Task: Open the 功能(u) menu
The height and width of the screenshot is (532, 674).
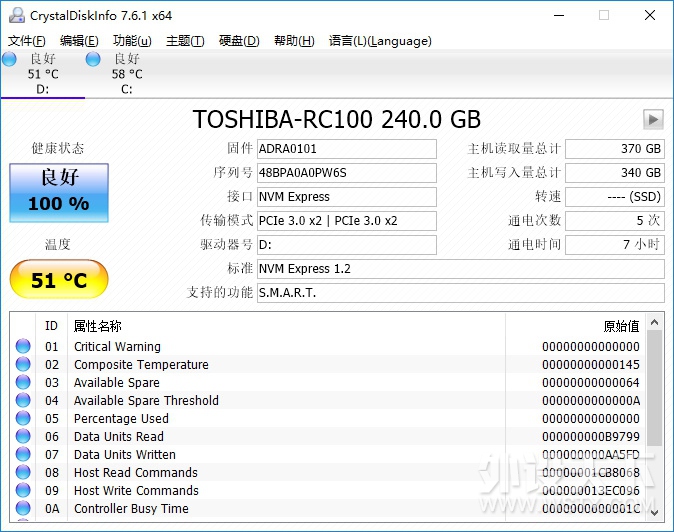Action: point(132,41)
